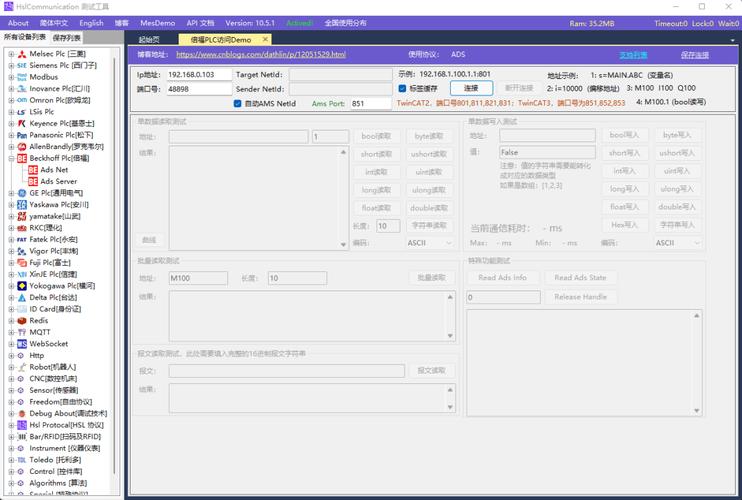Image resolution: width=742 pixels, height=500 pixels.
Task: Click the Delta Plc triangle icon
Action: click(22, 298)
